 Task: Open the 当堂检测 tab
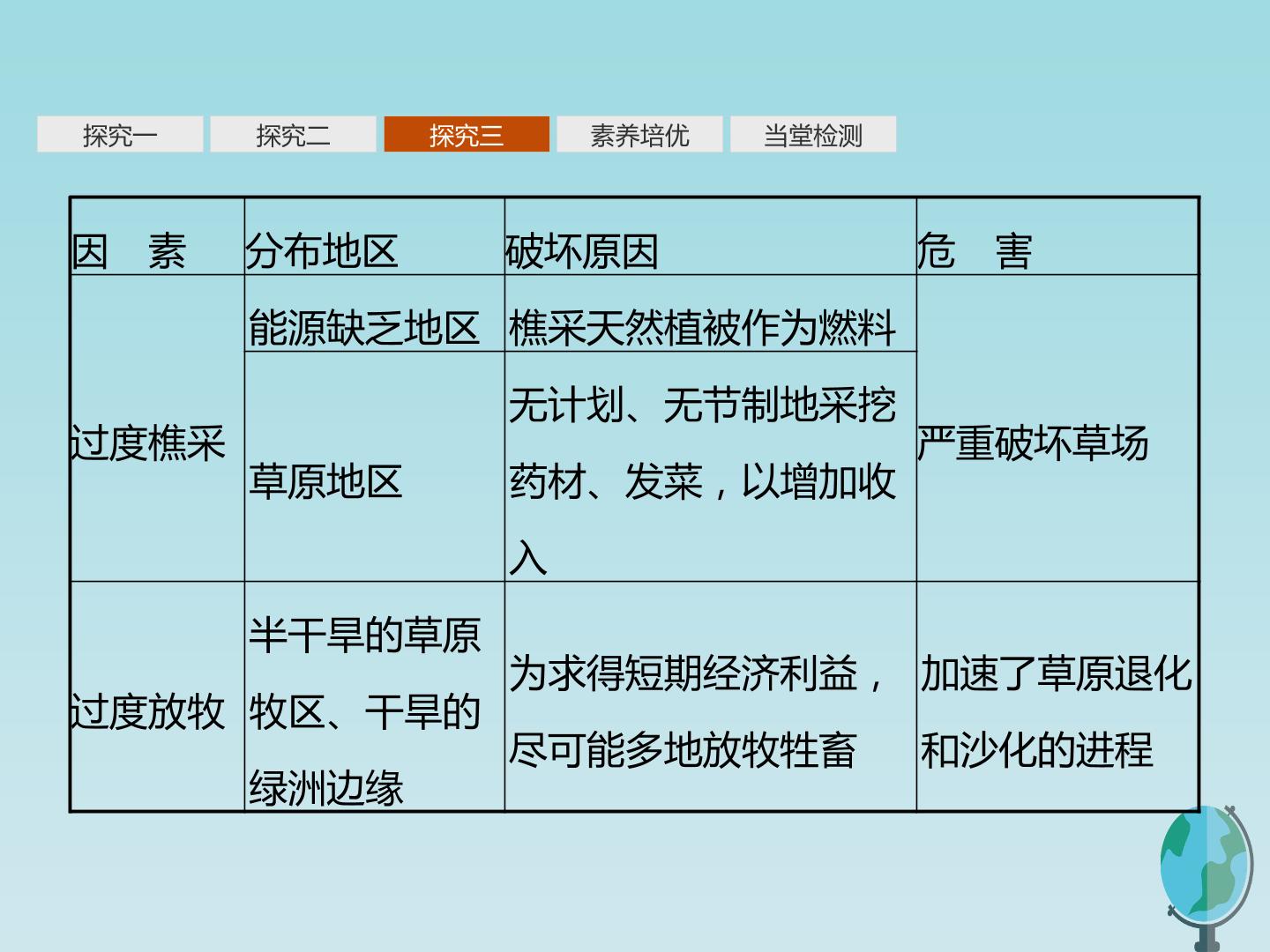pyautogui.click(x=813, y=135)
